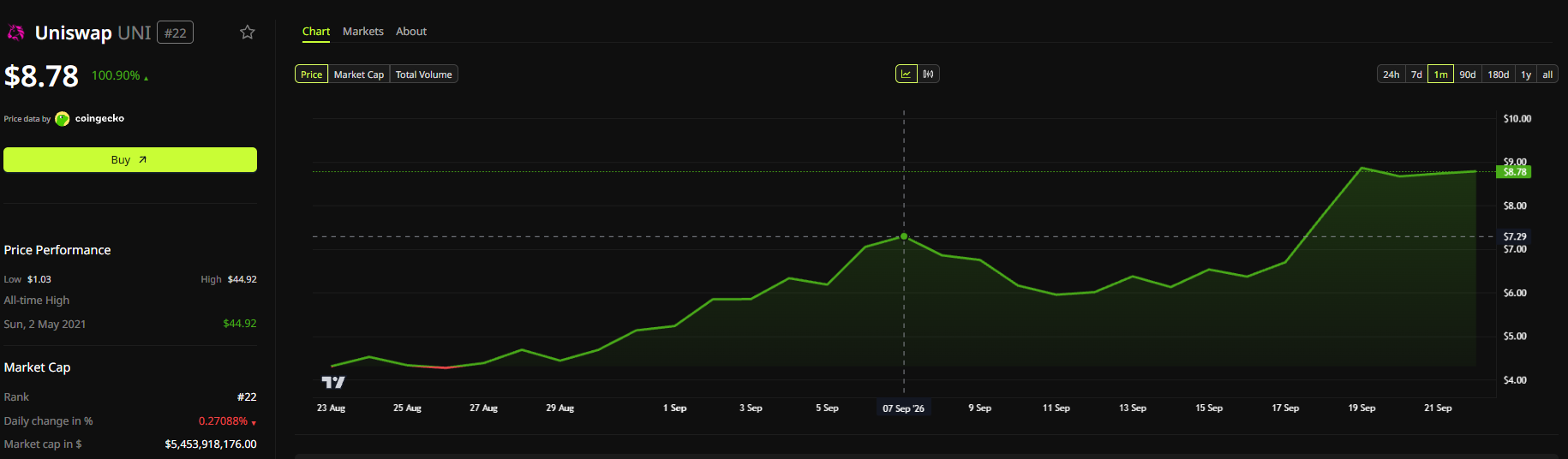
Task: Click the #22 rank badge next to UNI
Action: [175, 33]
